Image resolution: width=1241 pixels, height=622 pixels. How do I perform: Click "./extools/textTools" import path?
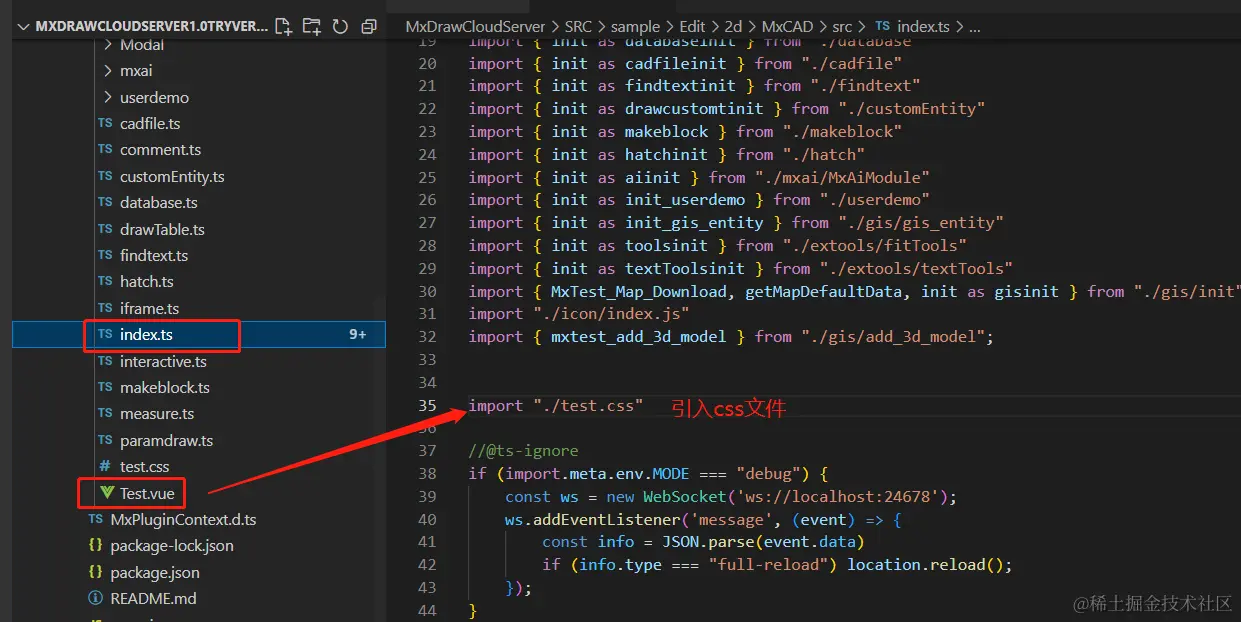click(916, 269)
